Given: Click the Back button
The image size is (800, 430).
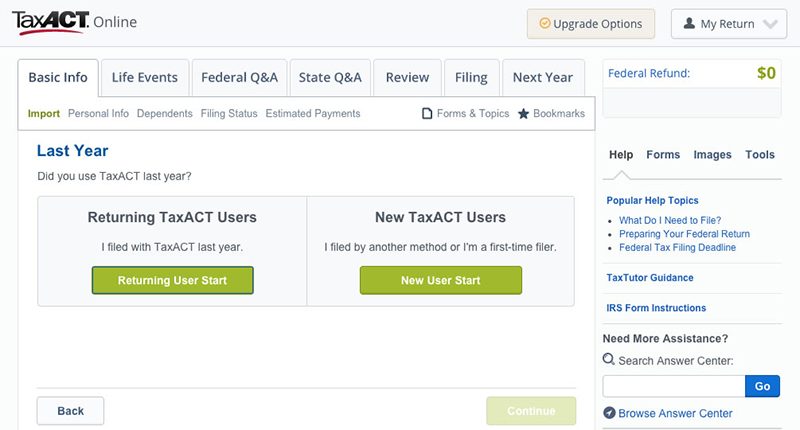Looking at the screenshot, I should pyautogui.click(x=70, y=411).
